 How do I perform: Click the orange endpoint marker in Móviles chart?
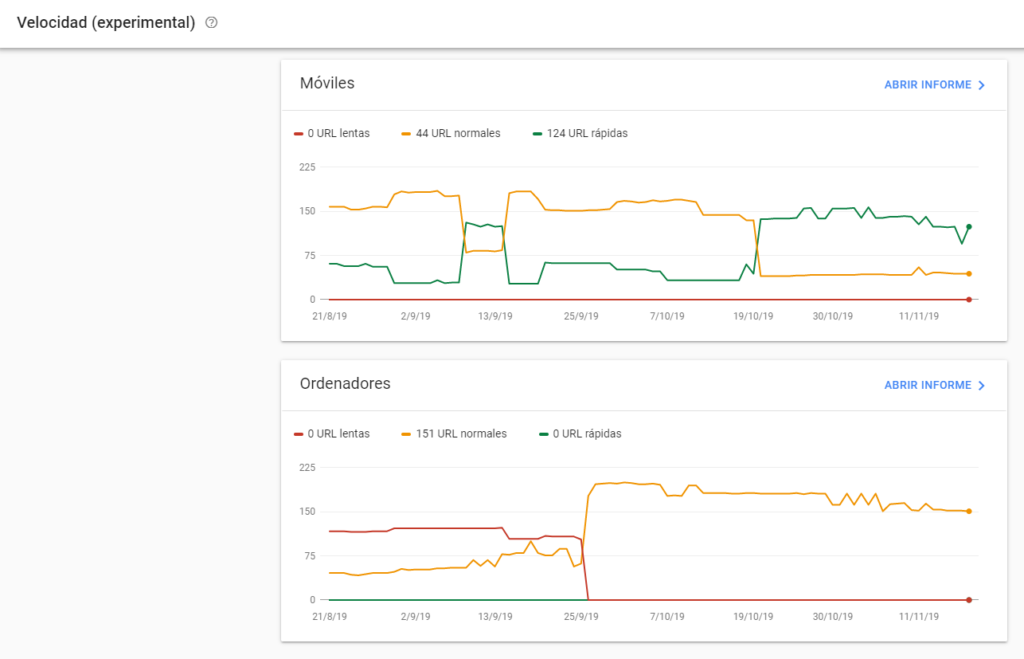coord(969,274)
